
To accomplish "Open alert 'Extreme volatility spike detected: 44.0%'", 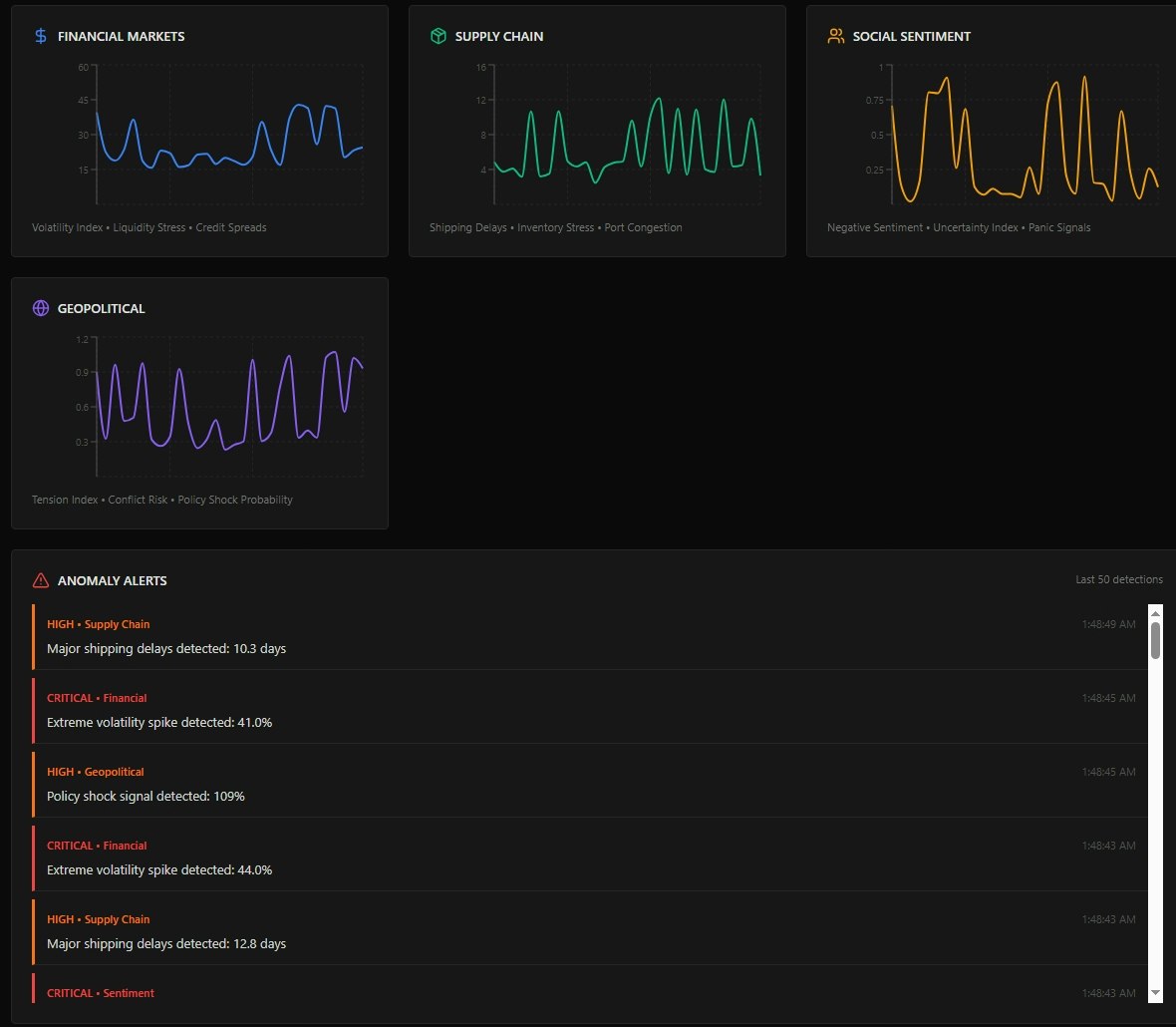I will coord(590,857).
